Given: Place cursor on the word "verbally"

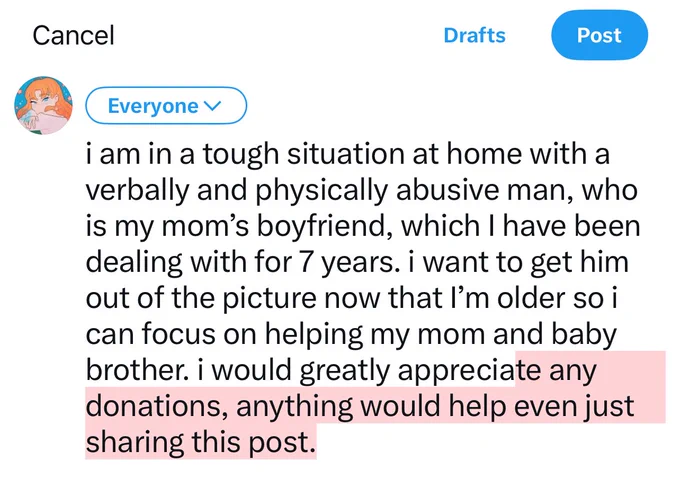Looking at the screenshot, I should coord(137,190).
